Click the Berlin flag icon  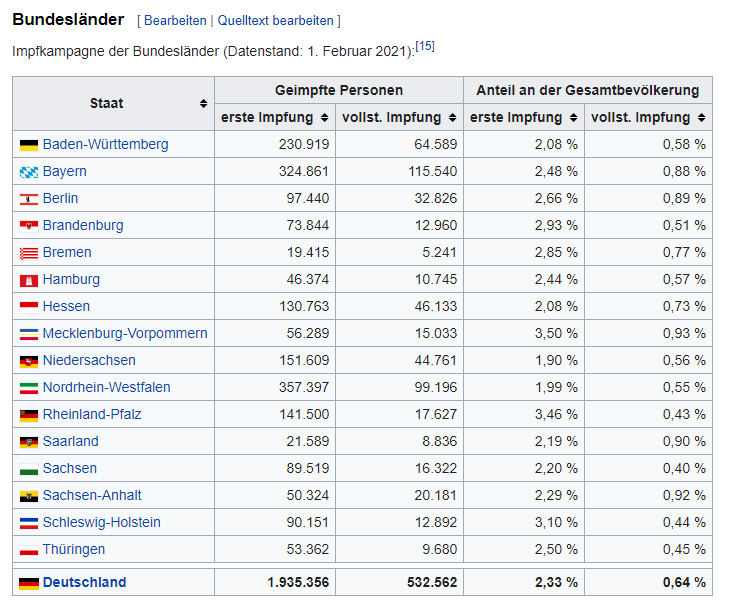pos(28,199)
